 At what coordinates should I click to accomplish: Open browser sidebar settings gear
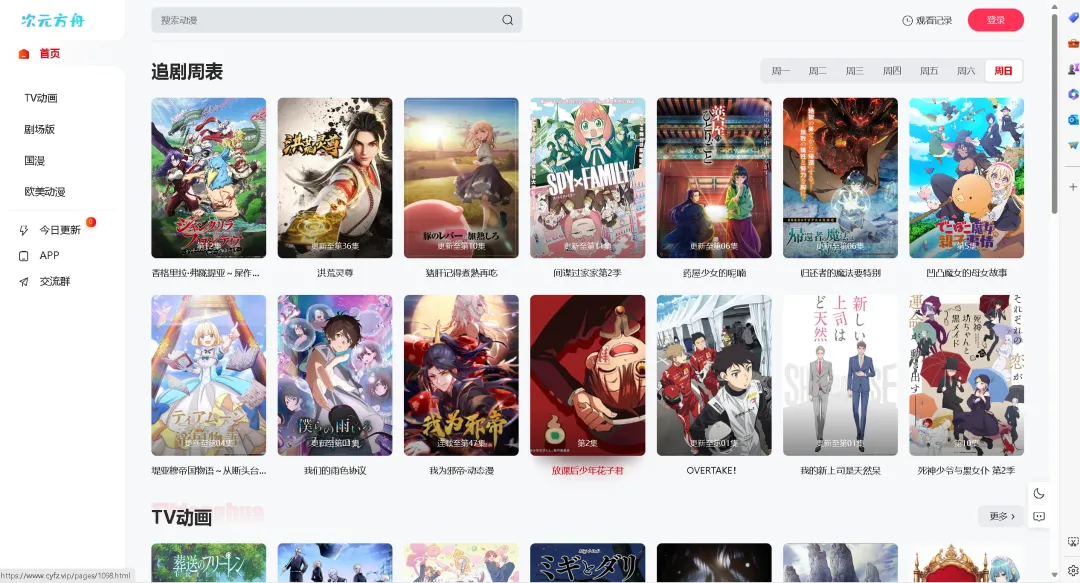[1072, 570]
